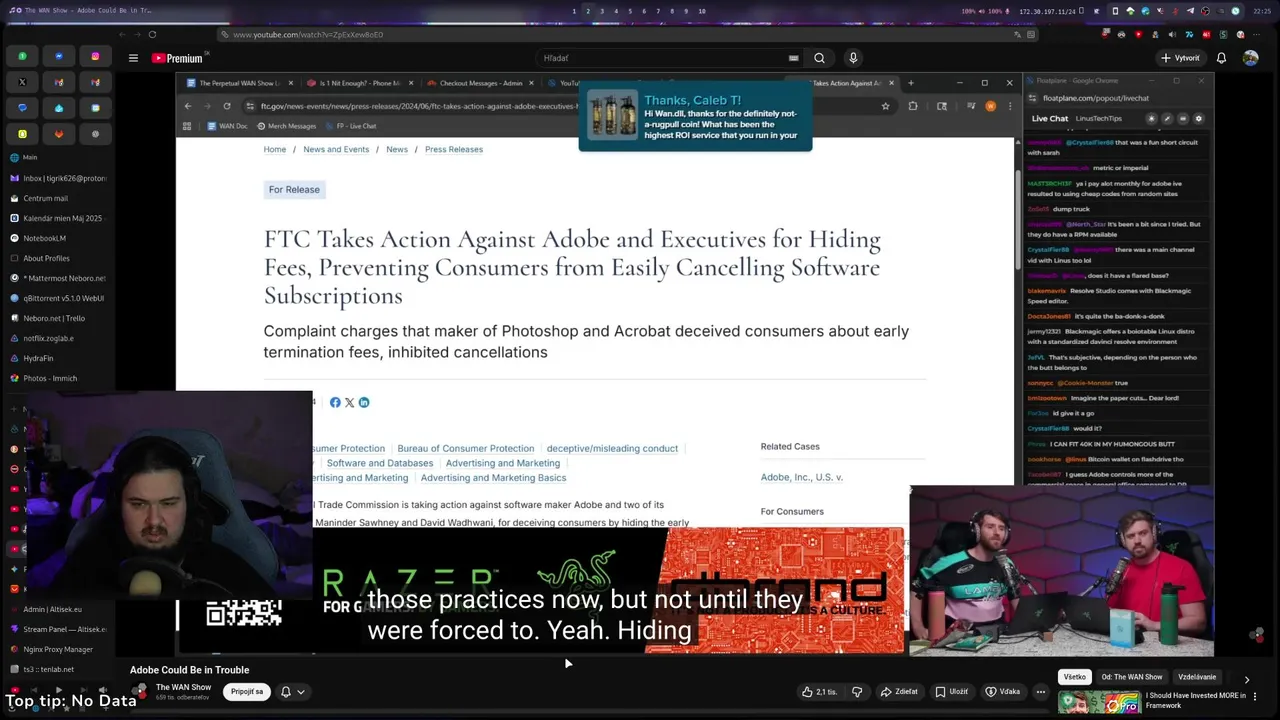
Task: Open I Should Have Invested MORE in Framework video
Action: [x=1196, y=700]
